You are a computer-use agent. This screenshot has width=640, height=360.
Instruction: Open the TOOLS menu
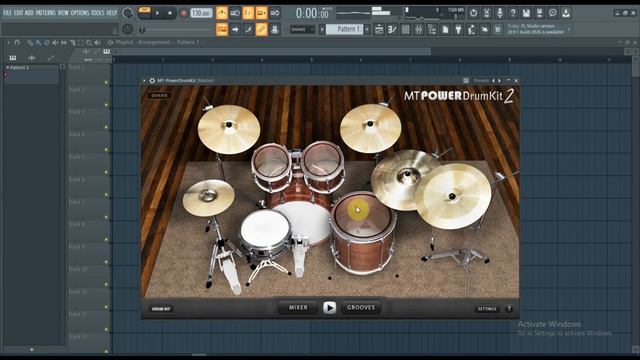[x=98, y=13]
